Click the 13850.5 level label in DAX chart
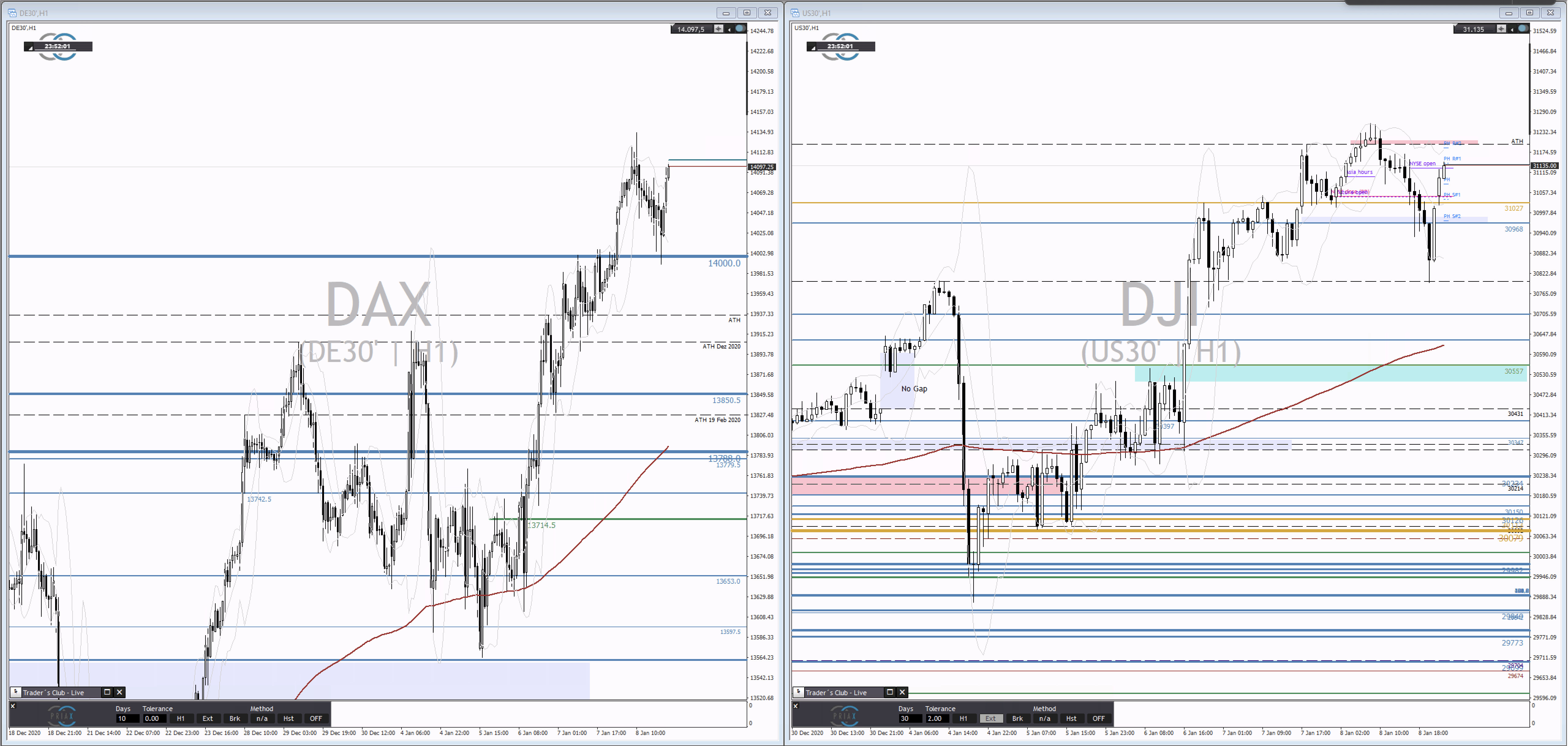 pos(726,400)
